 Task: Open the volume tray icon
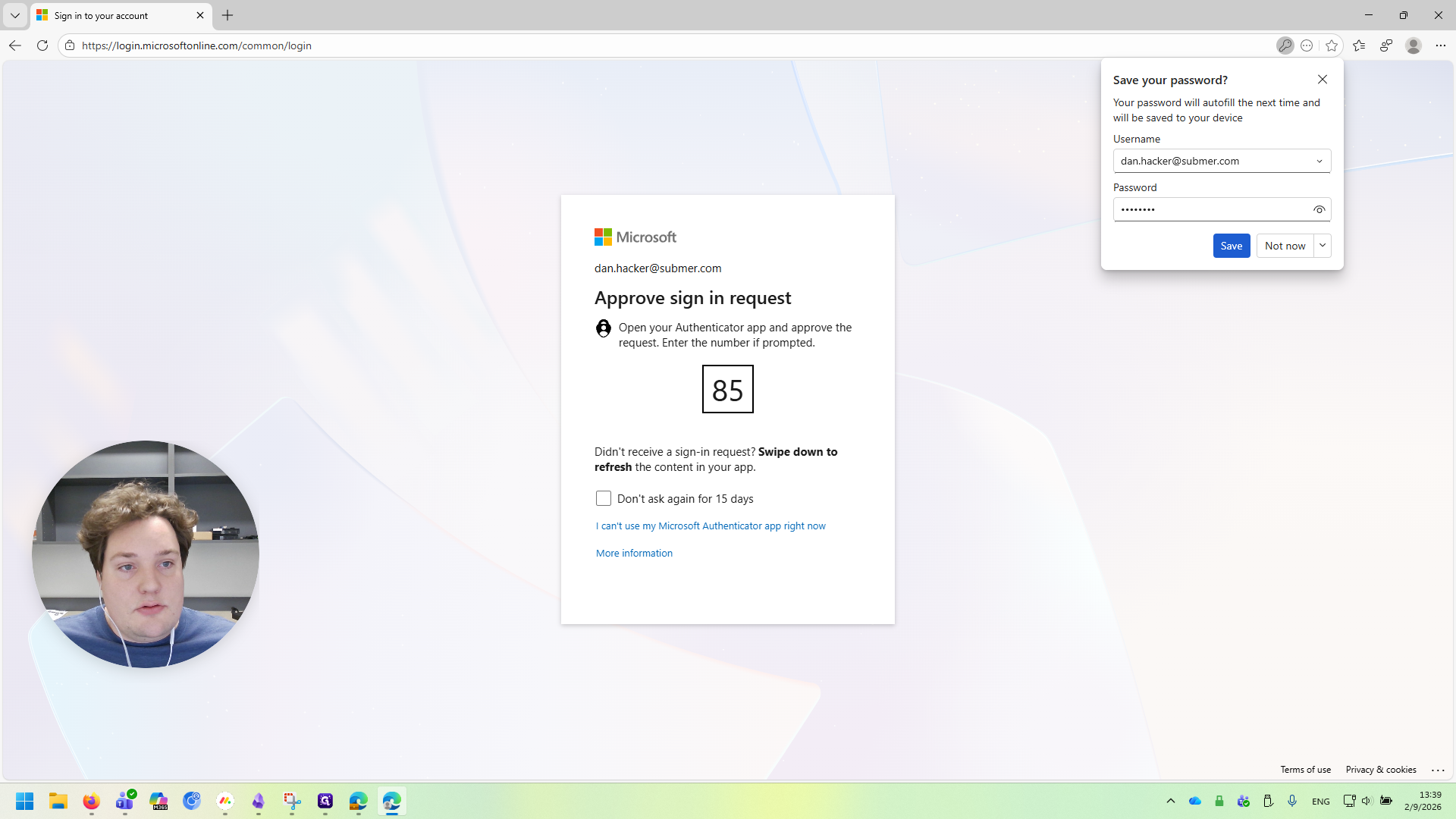tap(1367, 801)
